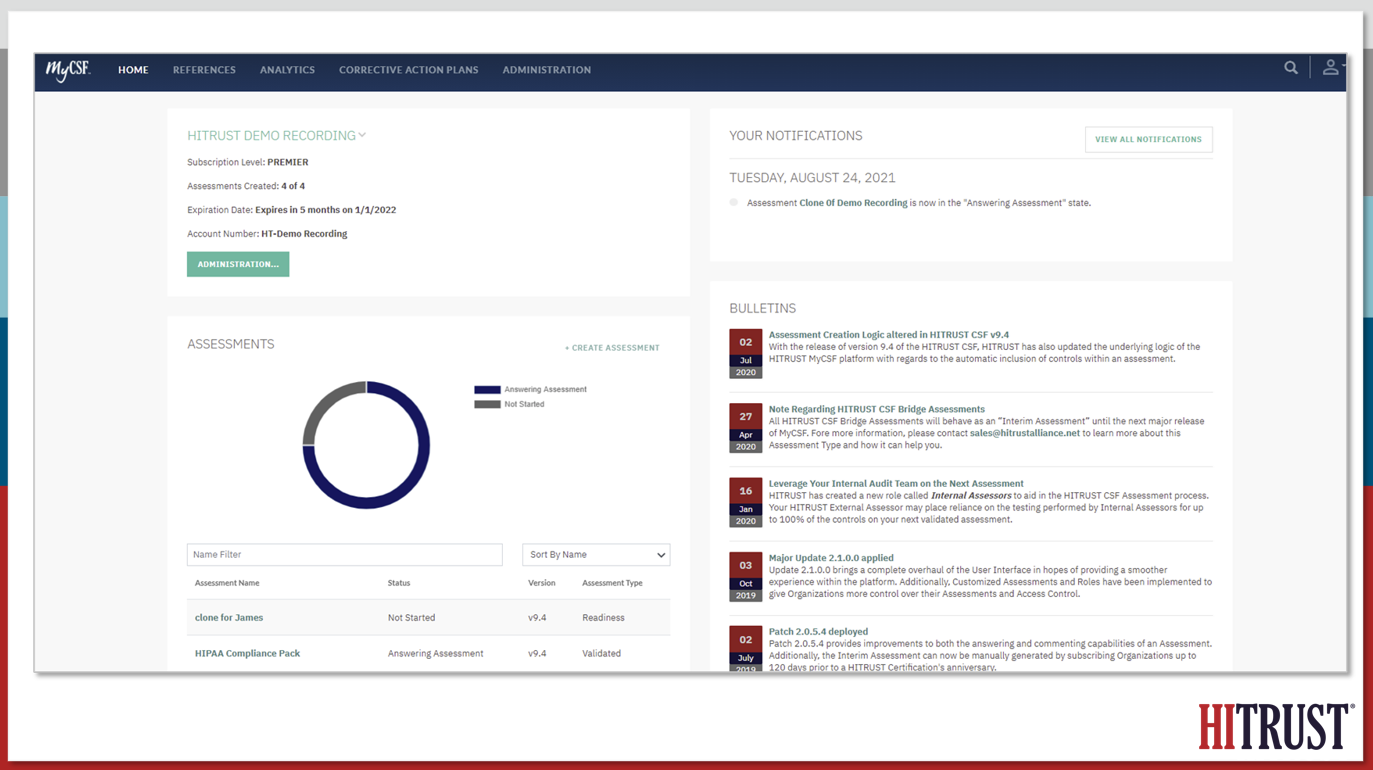Click the green ADMINISTRATION button
The height and width of the screenshot is (770, 1373).
pos(237,263)
